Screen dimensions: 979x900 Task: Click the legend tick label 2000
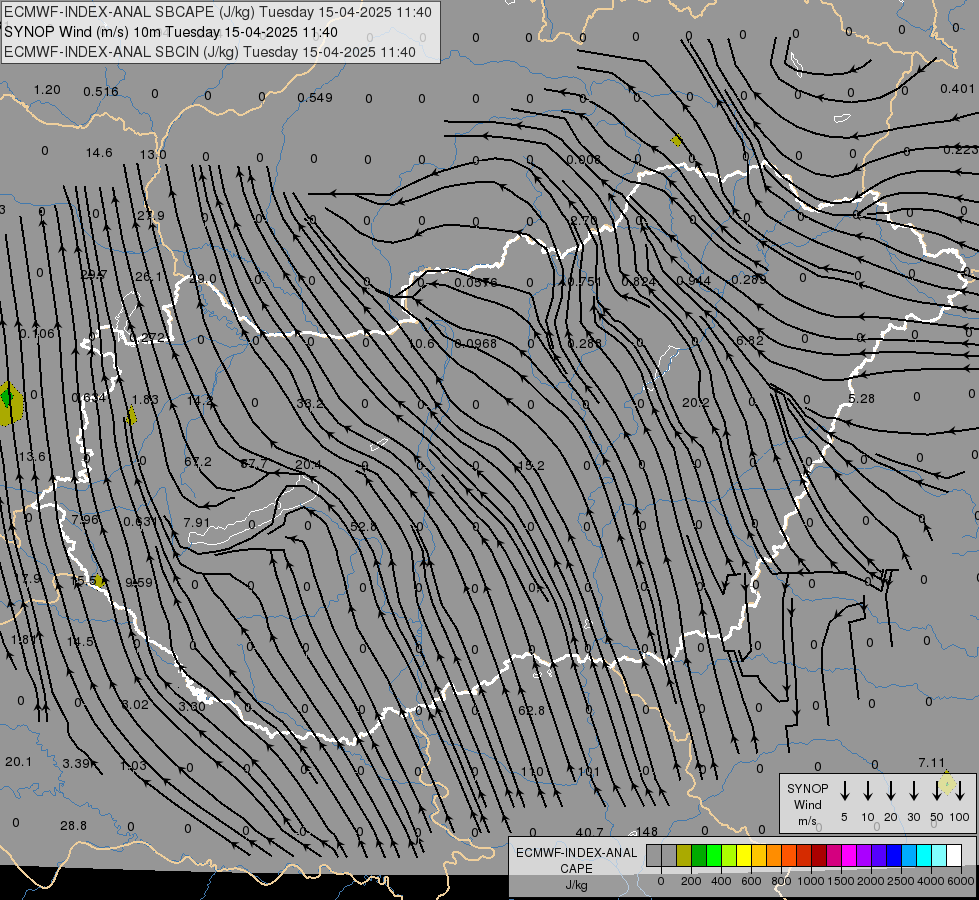870,881
